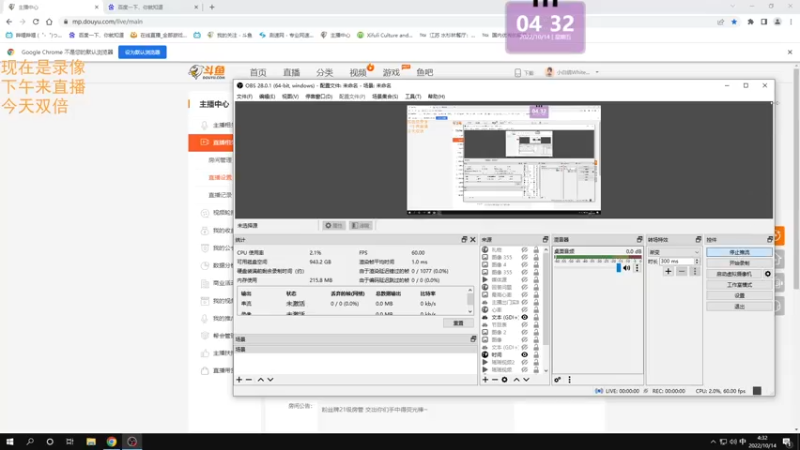Viewport: 800px width, 450px height.
Task: Move scene up arrow in Scenes dock
Action: coord(261,380)
